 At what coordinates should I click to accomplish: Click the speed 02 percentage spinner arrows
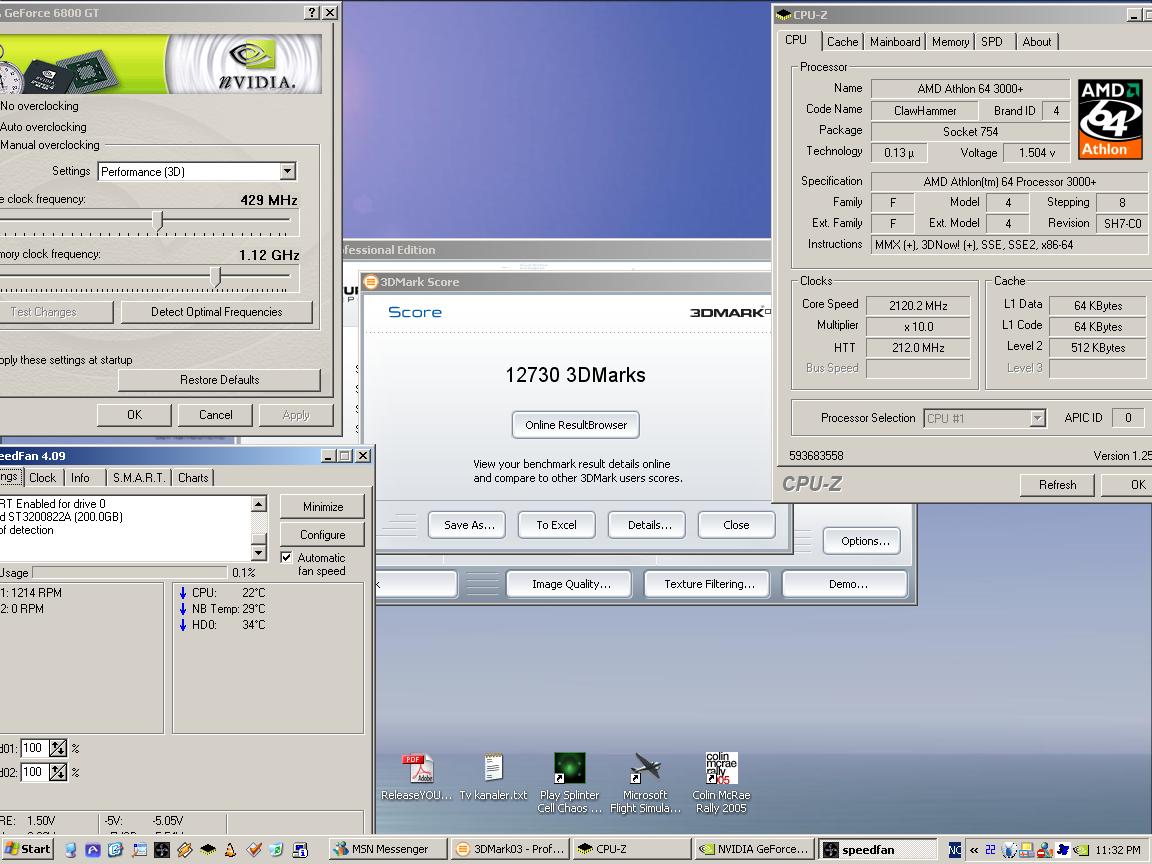click(x=58, y=772)
